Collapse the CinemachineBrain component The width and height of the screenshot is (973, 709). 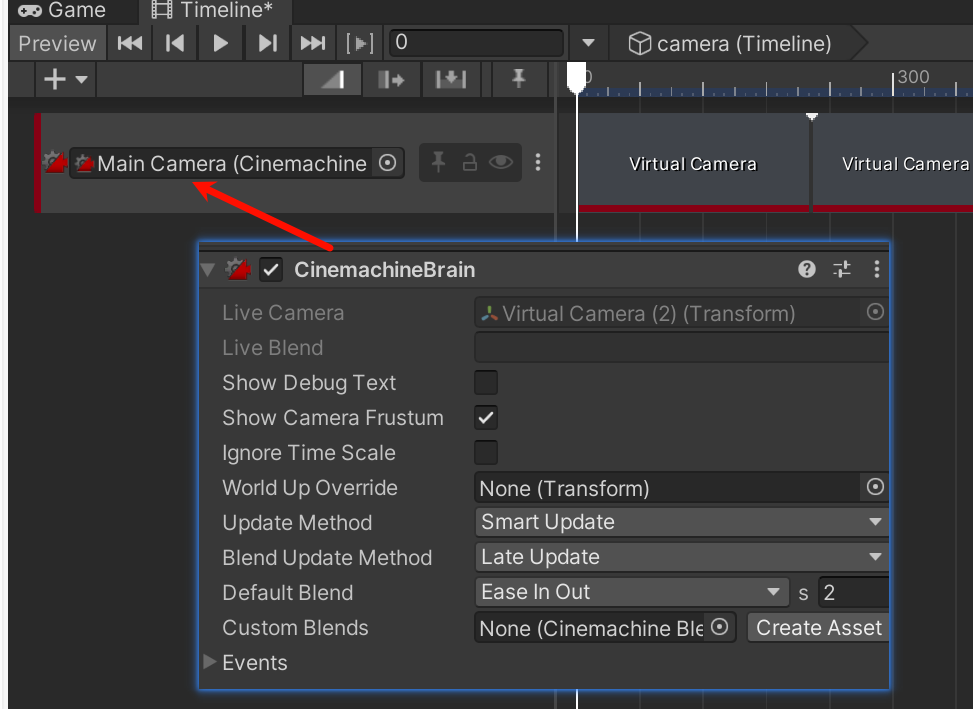click(208, 270)
